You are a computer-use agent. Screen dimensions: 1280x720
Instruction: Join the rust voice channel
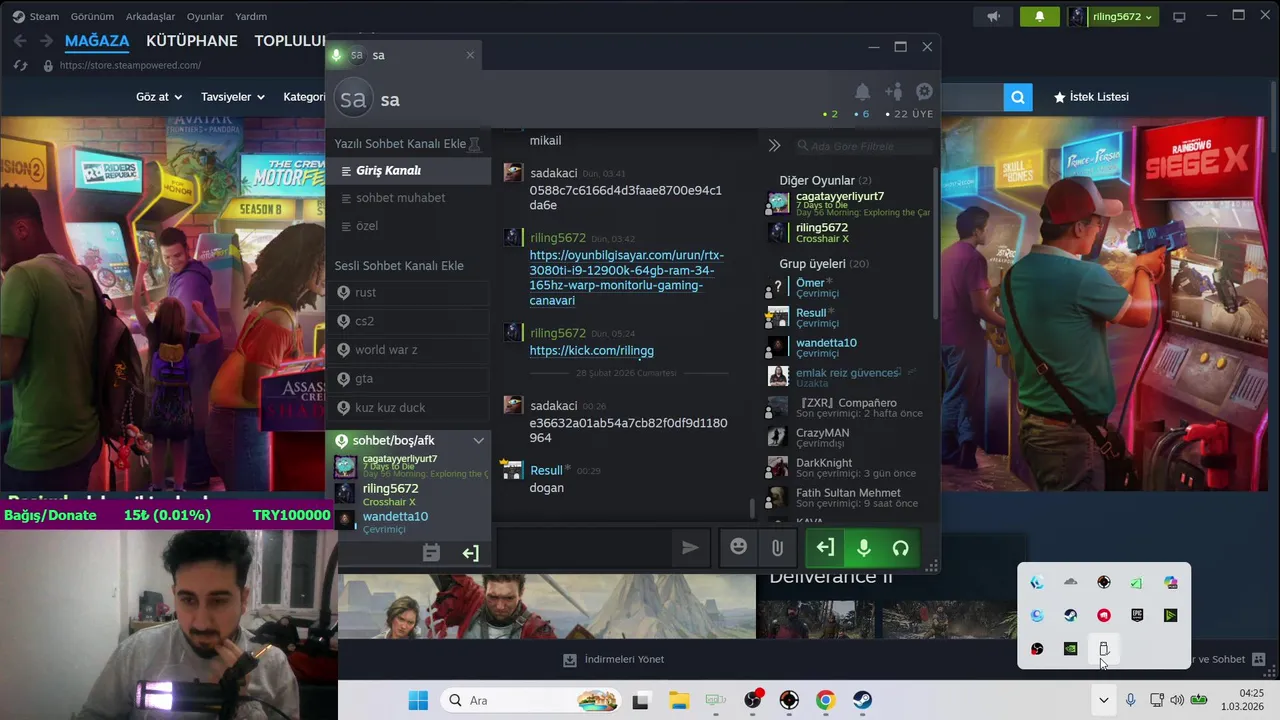point(409,292)
